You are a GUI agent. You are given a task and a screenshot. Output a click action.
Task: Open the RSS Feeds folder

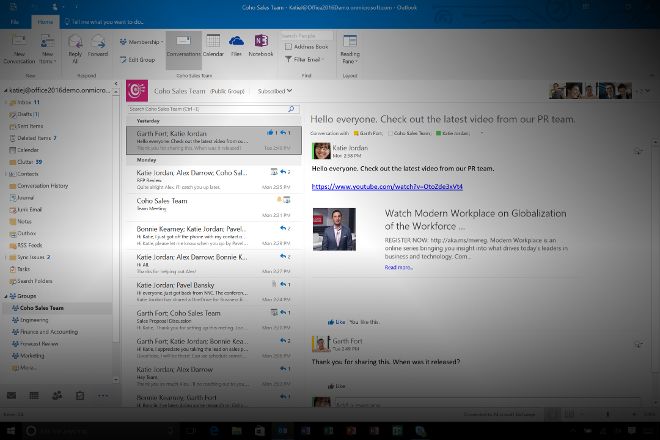point(26,245)
